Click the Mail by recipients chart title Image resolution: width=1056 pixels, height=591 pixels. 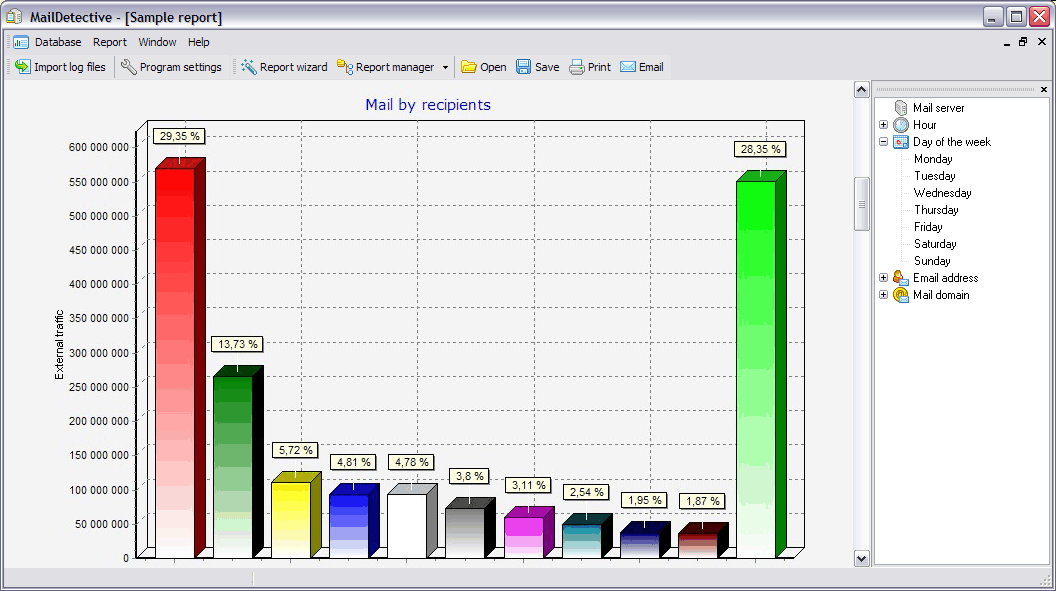428,105
